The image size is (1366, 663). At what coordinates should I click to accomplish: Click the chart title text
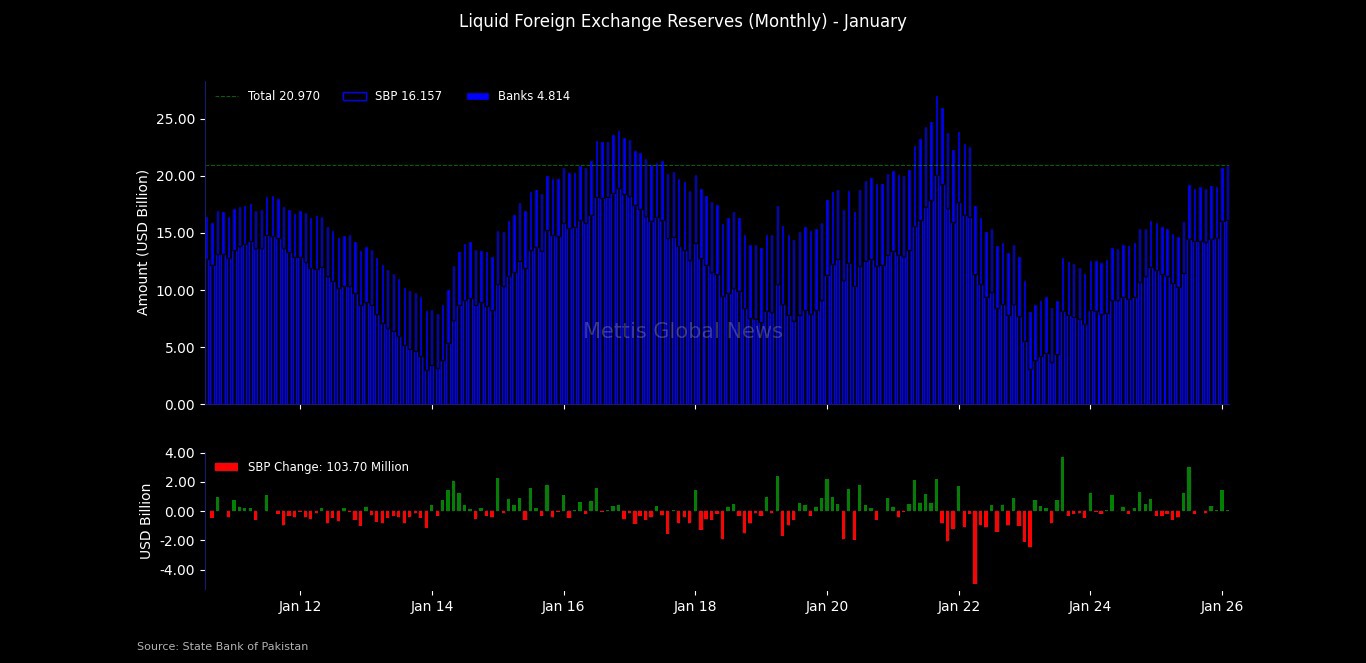[x=683, y=21]
